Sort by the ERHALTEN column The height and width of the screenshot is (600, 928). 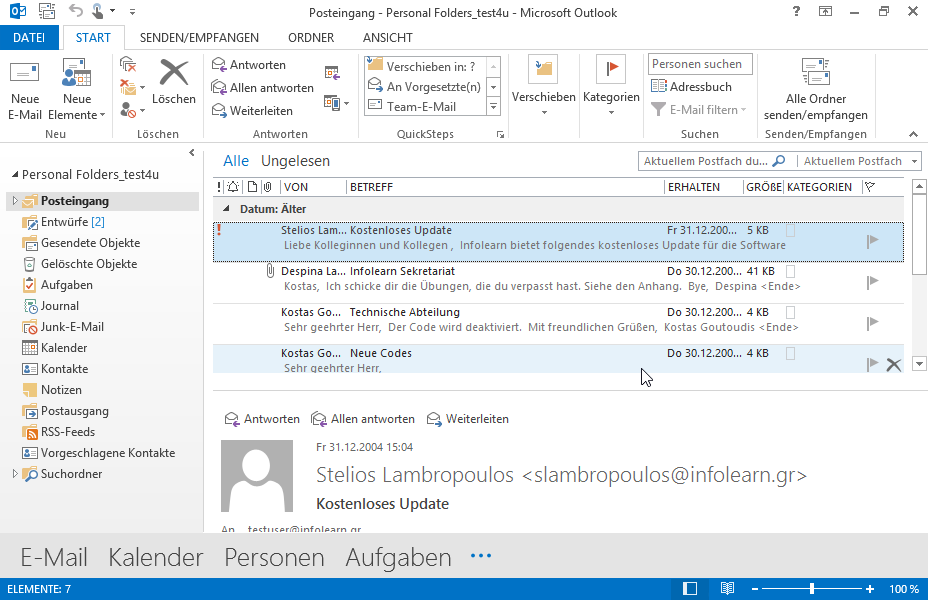point(703,187)
